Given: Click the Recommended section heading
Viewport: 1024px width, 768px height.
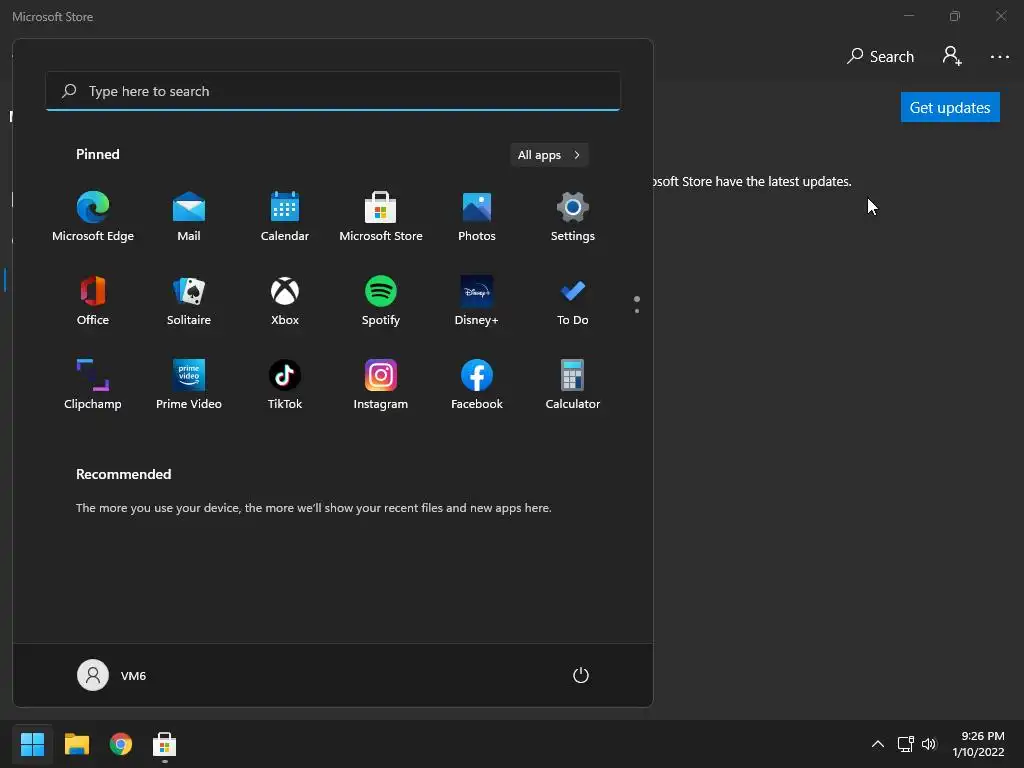Looking at the screenshot, I should click(x=123, y=474).
